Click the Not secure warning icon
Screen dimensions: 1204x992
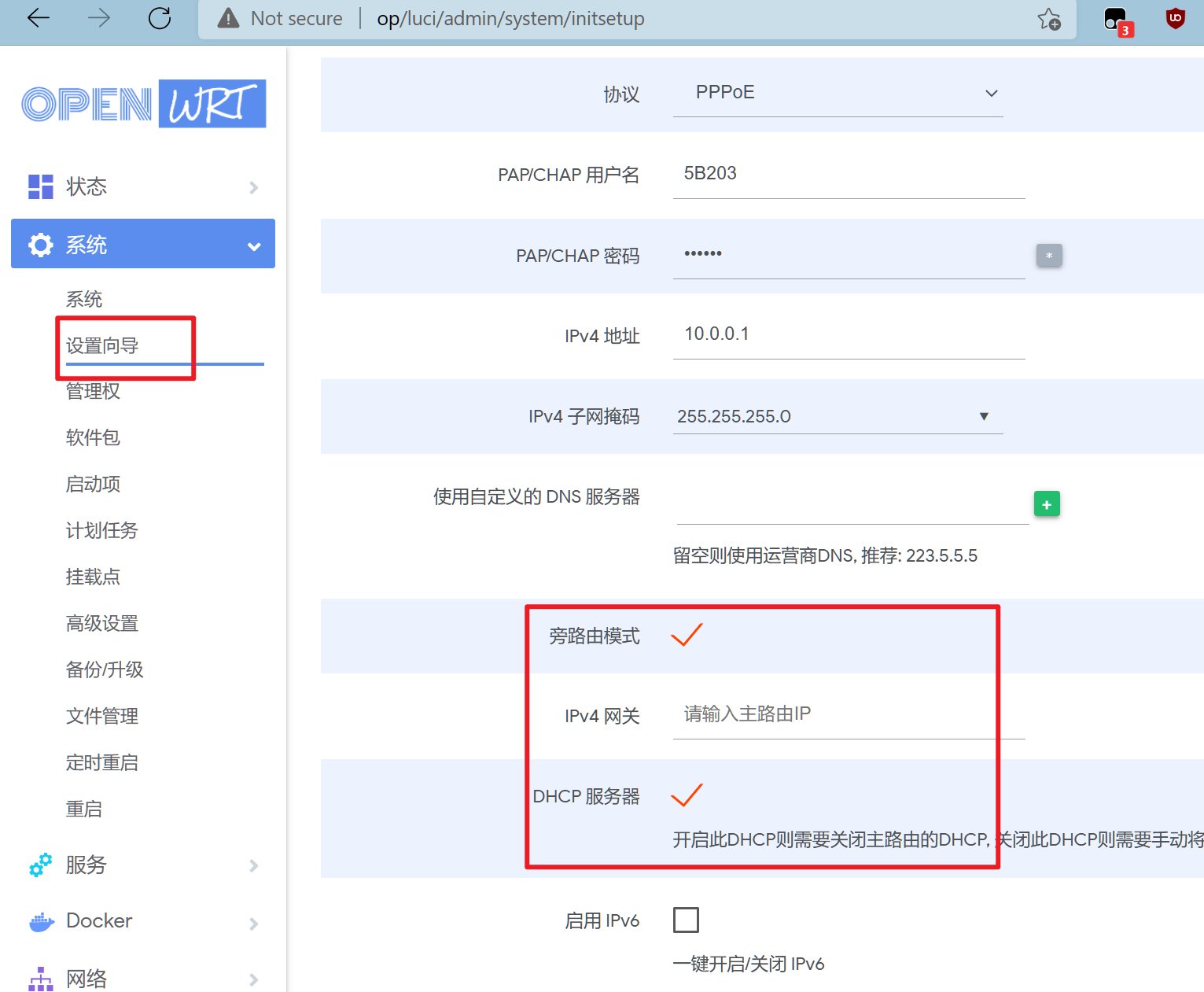point(228,18)
